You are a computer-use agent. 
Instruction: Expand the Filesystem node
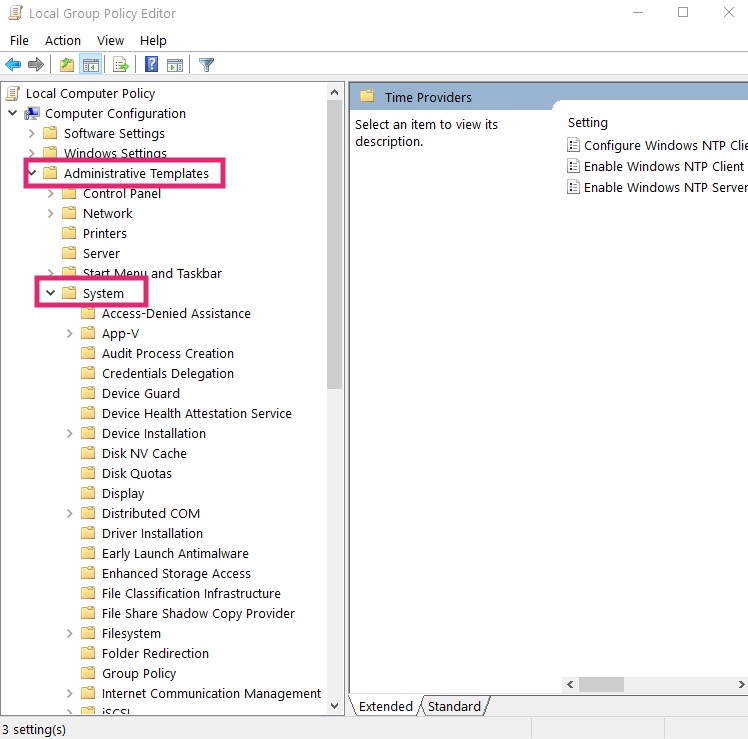(70, 633)
